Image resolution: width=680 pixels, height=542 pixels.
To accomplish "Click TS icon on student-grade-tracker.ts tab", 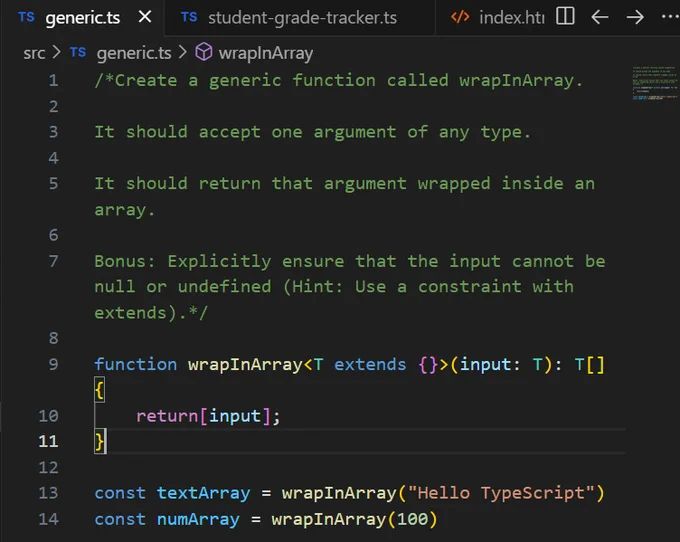I will [189, 17].
